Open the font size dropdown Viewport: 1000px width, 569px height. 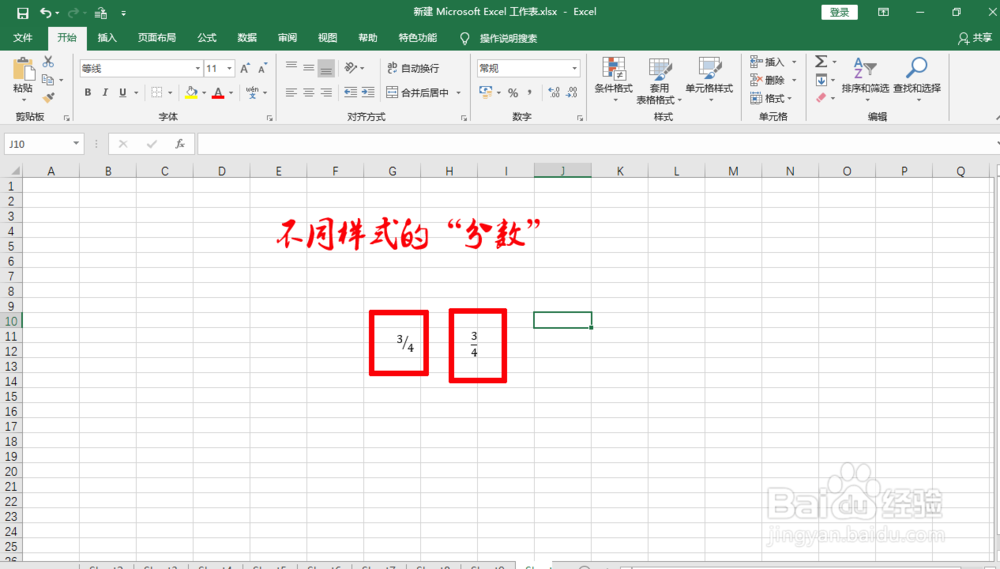229,68
